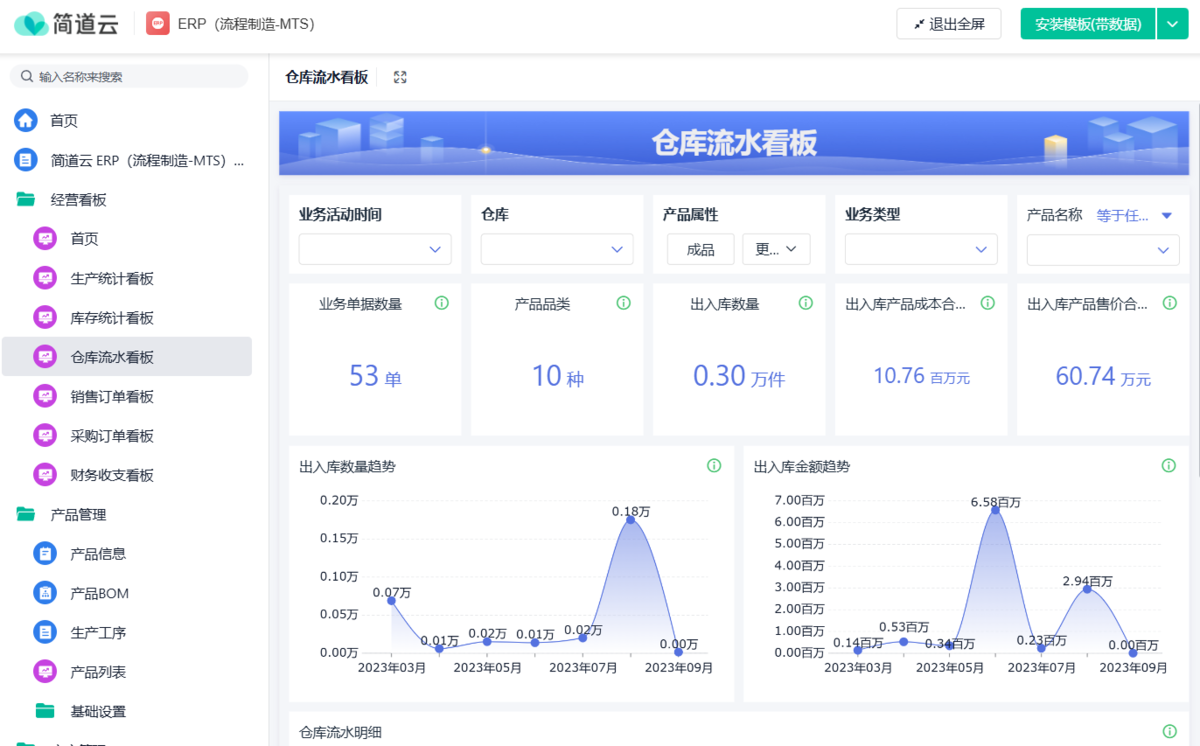Click the 销售订单看板 dashboard icon
The image size is (1200, 746).
(x=45, y=397)
